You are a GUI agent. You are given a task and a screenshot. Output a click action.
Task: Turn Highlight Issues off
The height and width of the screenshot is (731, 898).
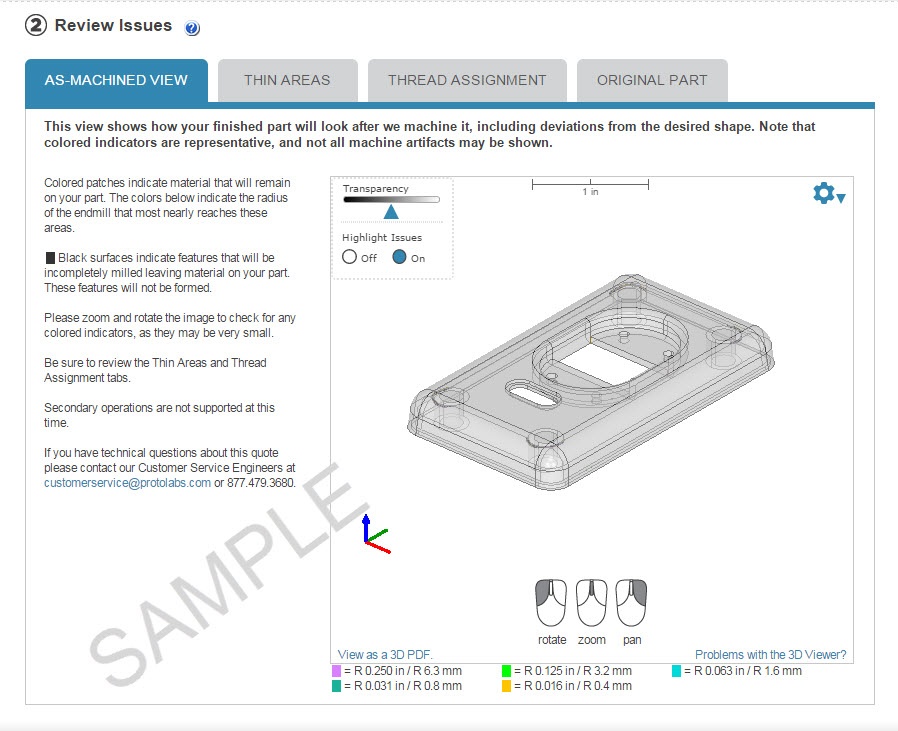pyautogui.click(x=349, y=257)
